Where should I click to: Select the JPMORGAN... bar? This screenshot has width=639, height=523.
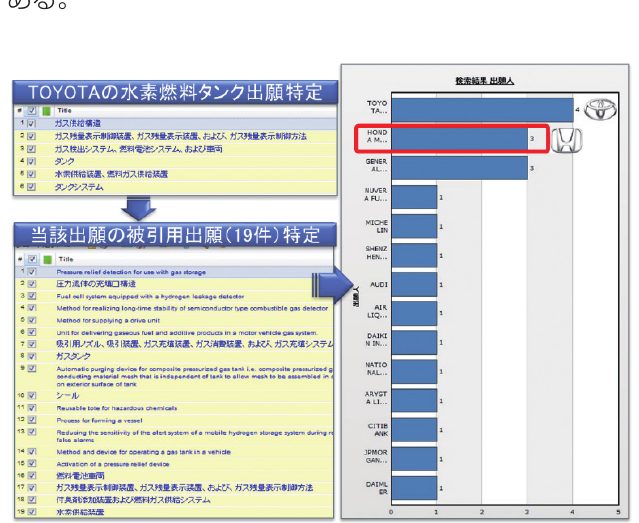coord(414,459)
